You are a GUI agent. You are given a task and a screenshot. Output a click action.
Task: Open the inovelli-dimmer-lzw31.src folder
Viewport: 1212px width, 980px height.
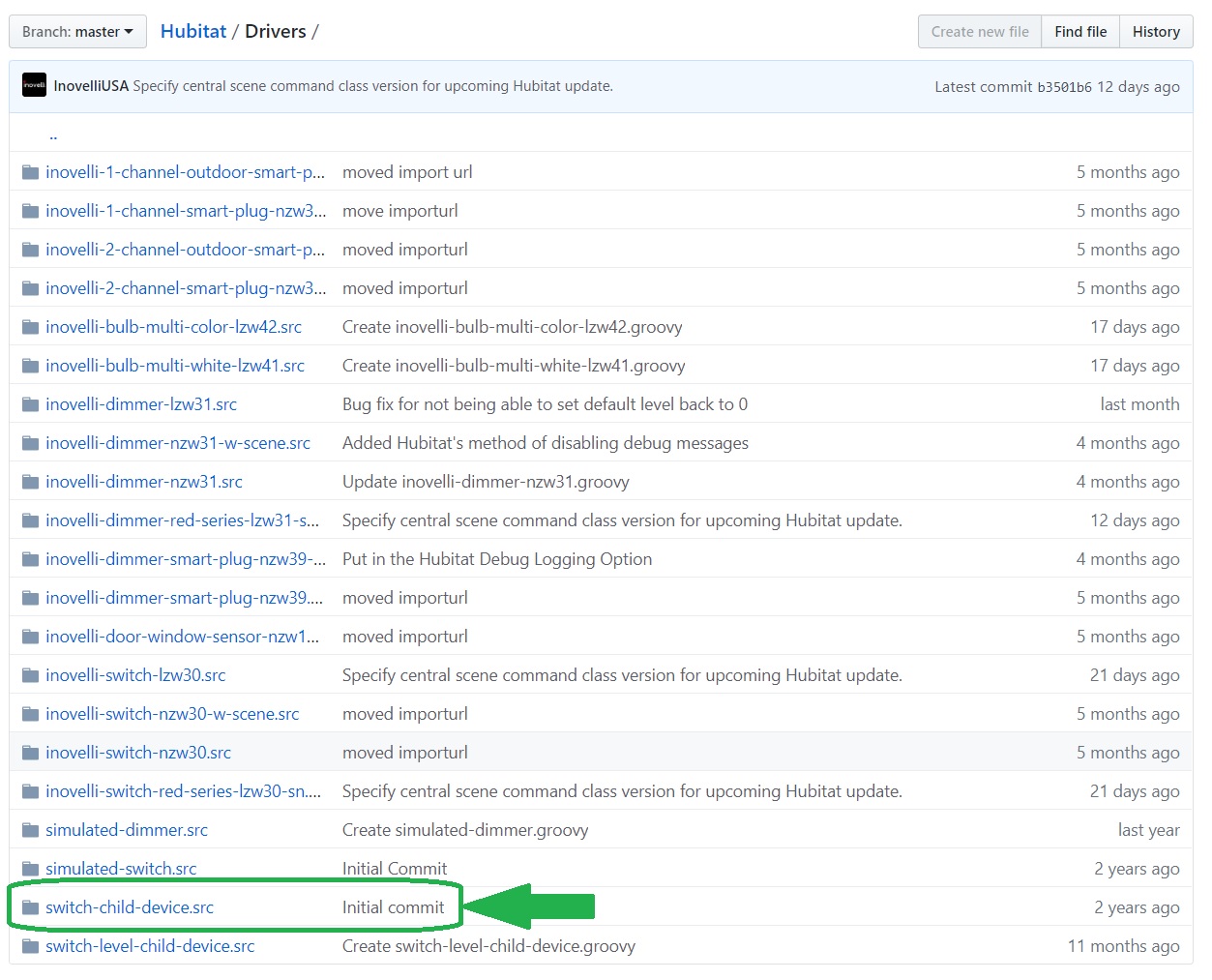(141, 404)
